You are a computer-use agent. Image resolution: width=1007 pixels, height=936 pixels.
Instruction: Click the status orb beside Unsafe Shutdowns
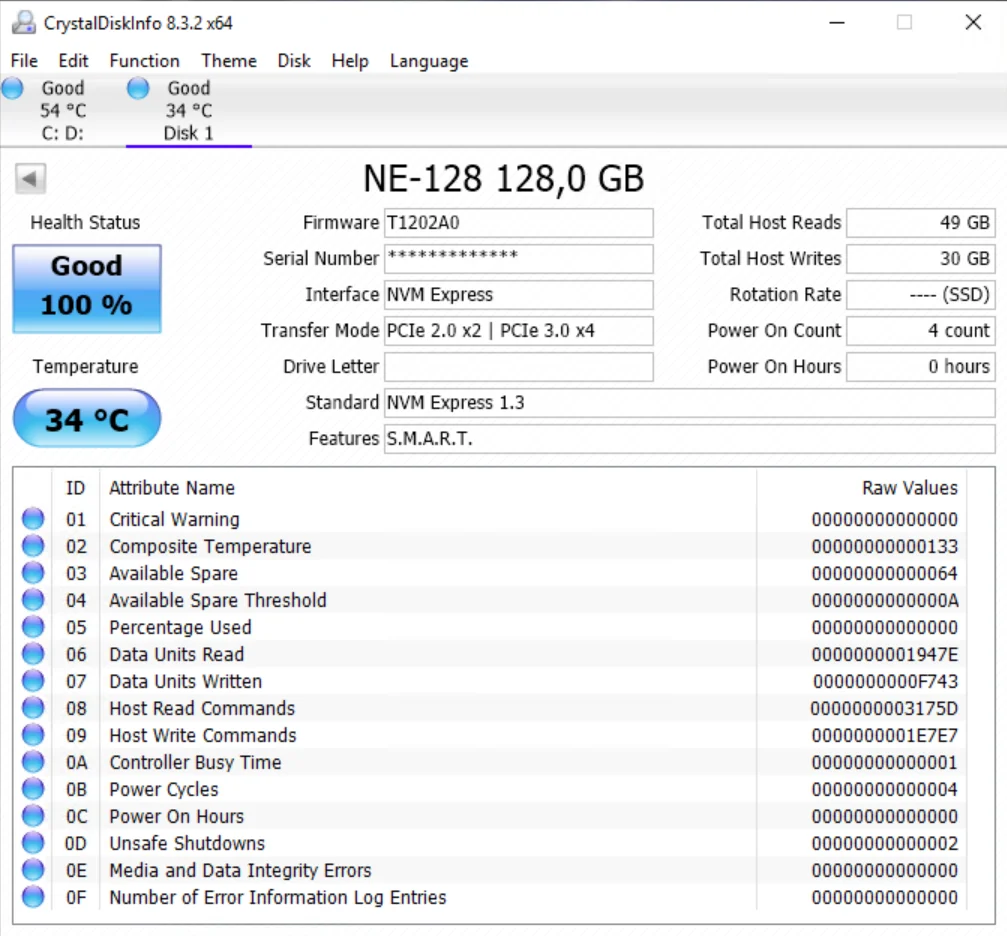click(x=33, y=843)
